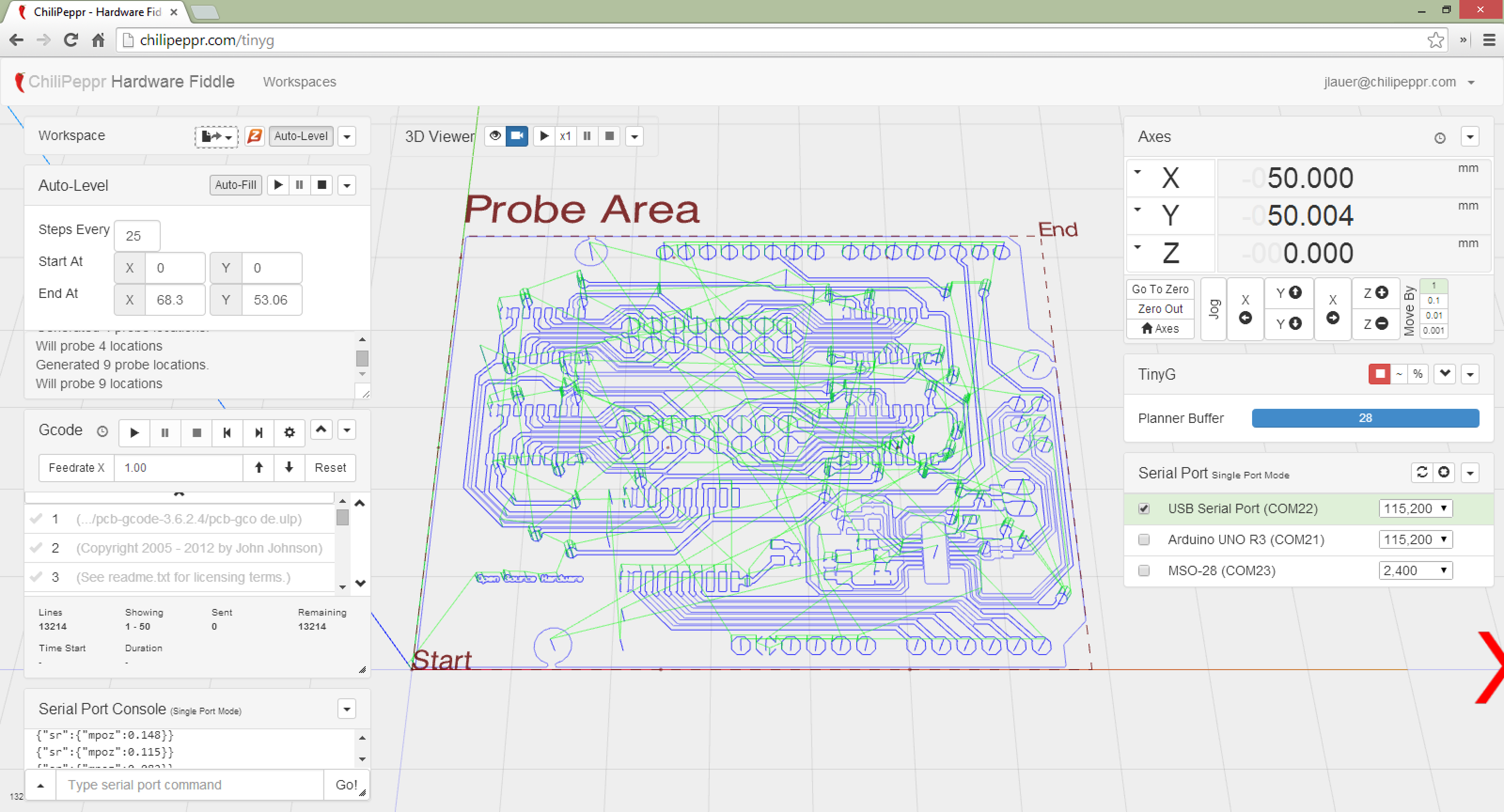Increase feedrate with the up arrow

tap(258, 468)
